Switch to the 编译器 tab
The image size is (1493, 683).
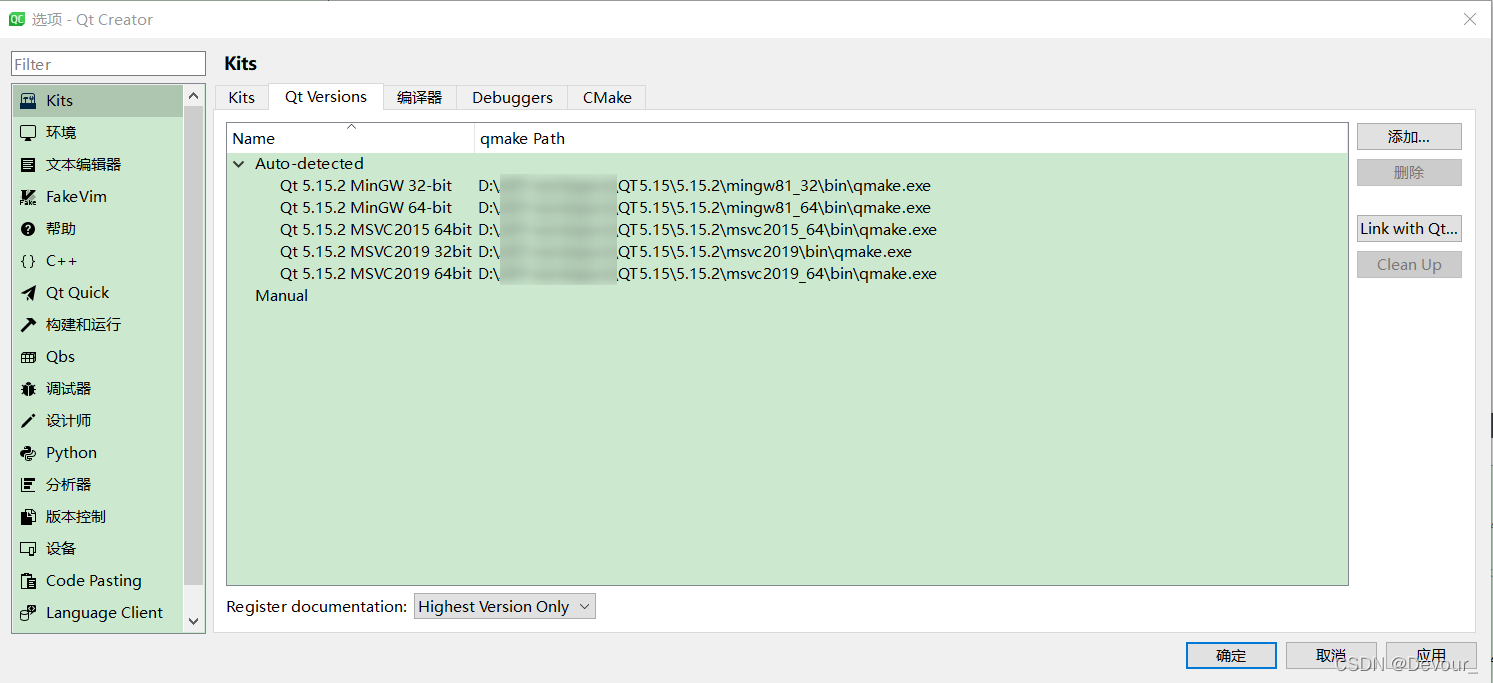pyautogui.click(x=419, y=97)
